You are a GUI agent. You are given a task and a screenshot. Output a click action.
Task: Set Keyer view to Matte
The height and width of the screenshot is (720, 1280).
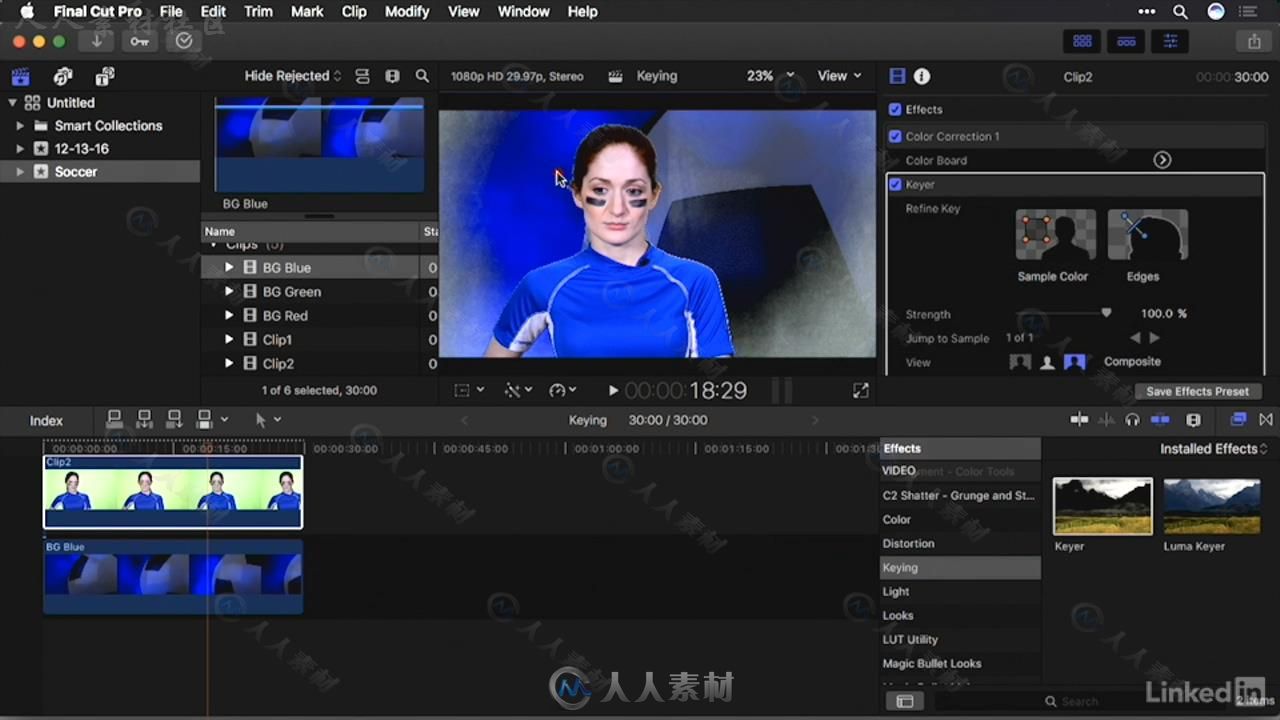click(x=1047, y=362)
